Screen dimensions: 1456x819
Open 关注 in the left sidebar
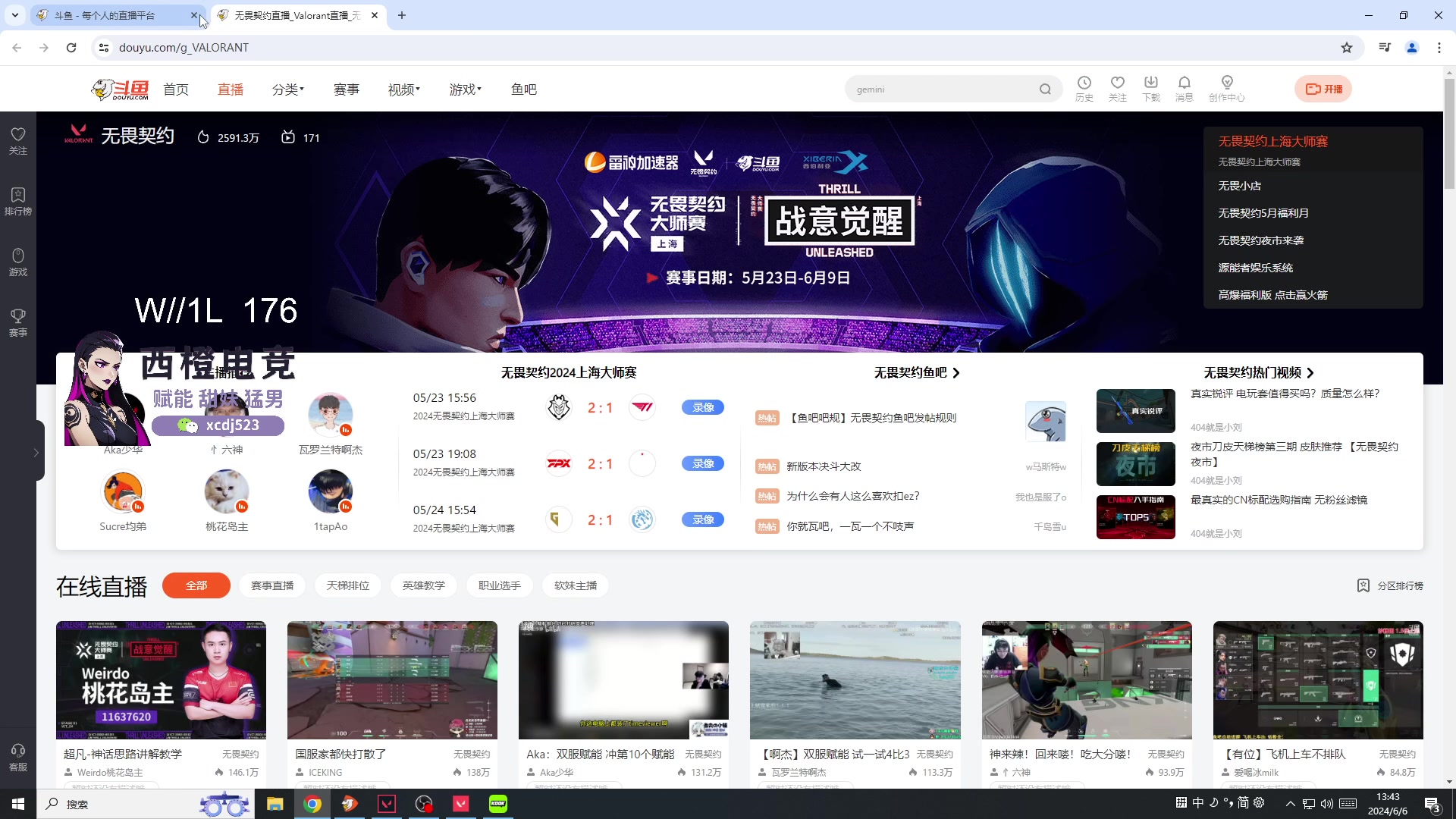pyautogui.click(x=18, y=141)
